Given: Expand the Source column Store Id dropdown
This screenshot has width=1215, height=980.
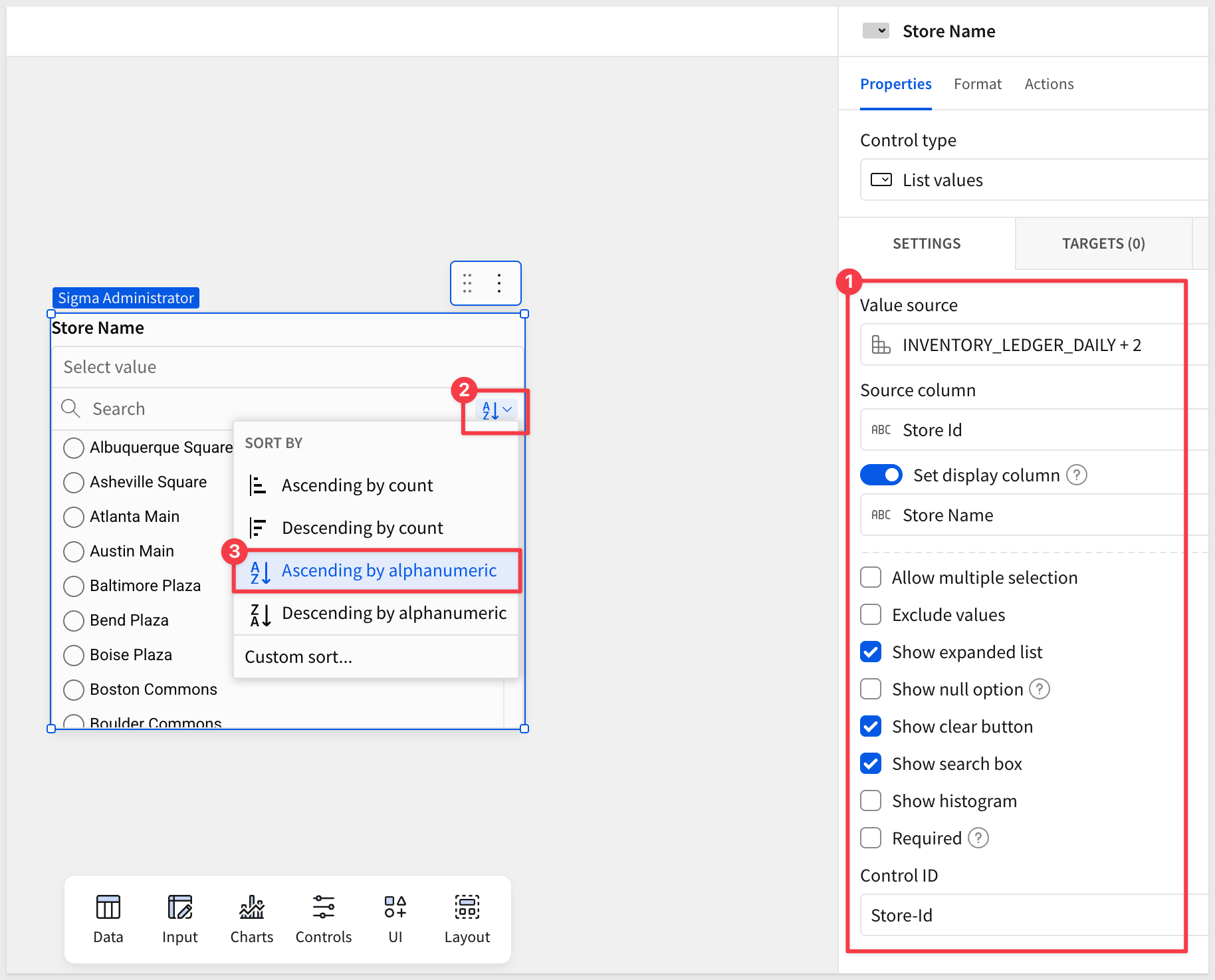Looking at the screenshot, I should pos(1030,430).
